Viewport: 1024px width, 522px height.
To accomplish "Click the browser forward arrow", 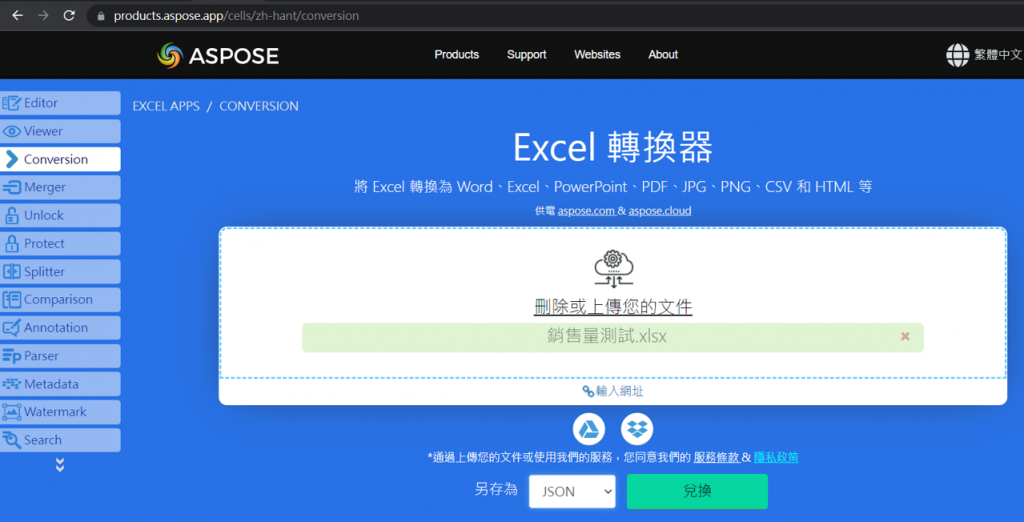I will click(x=43, y=16).
